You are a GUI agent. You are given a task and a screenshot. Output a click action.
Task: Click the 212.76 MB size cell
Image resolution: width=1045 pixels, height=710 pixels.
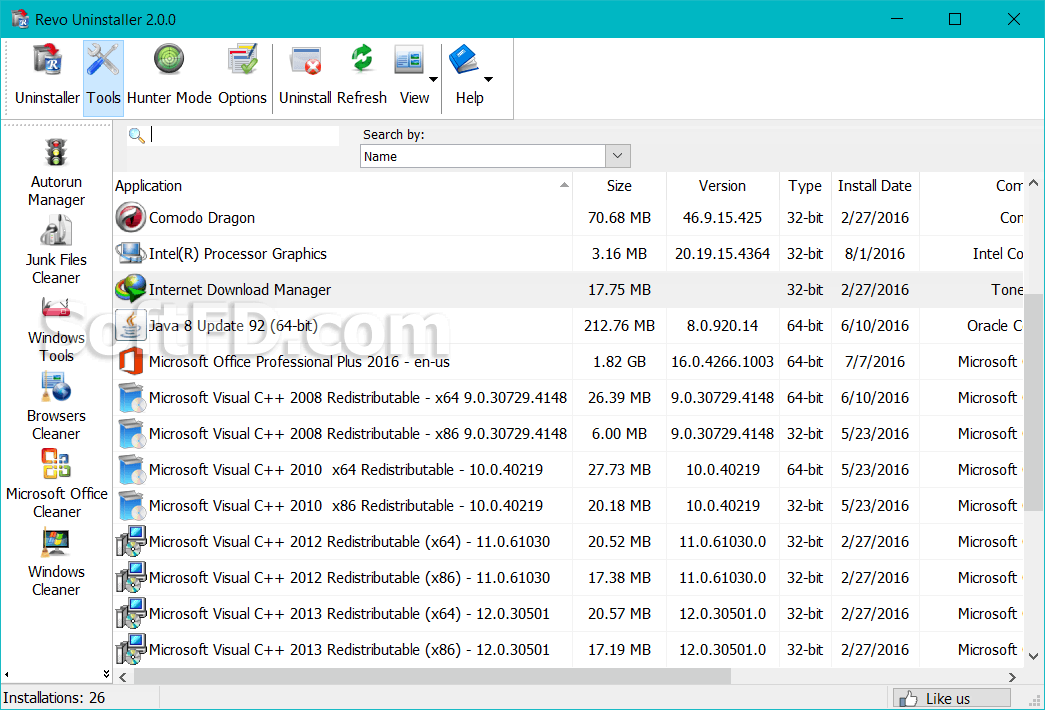619,326
